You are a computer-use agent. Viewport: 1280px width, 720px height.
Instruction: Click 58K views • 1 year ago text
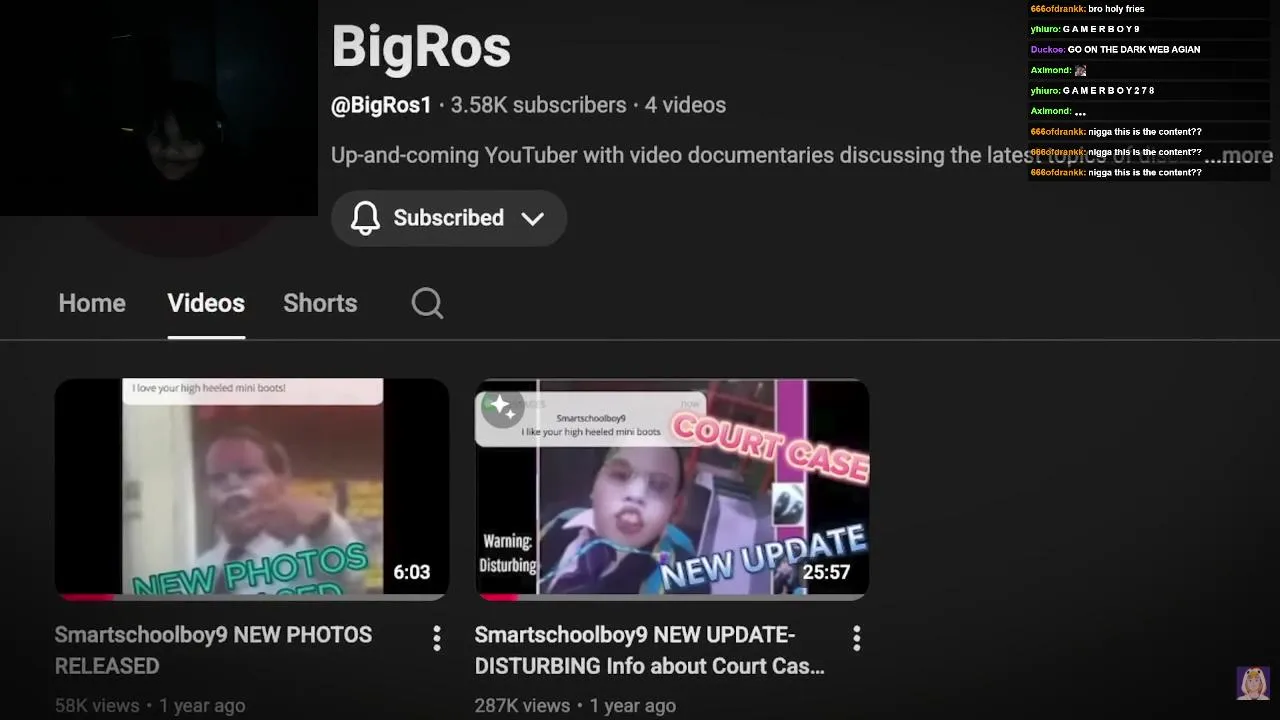coord(150,706)
